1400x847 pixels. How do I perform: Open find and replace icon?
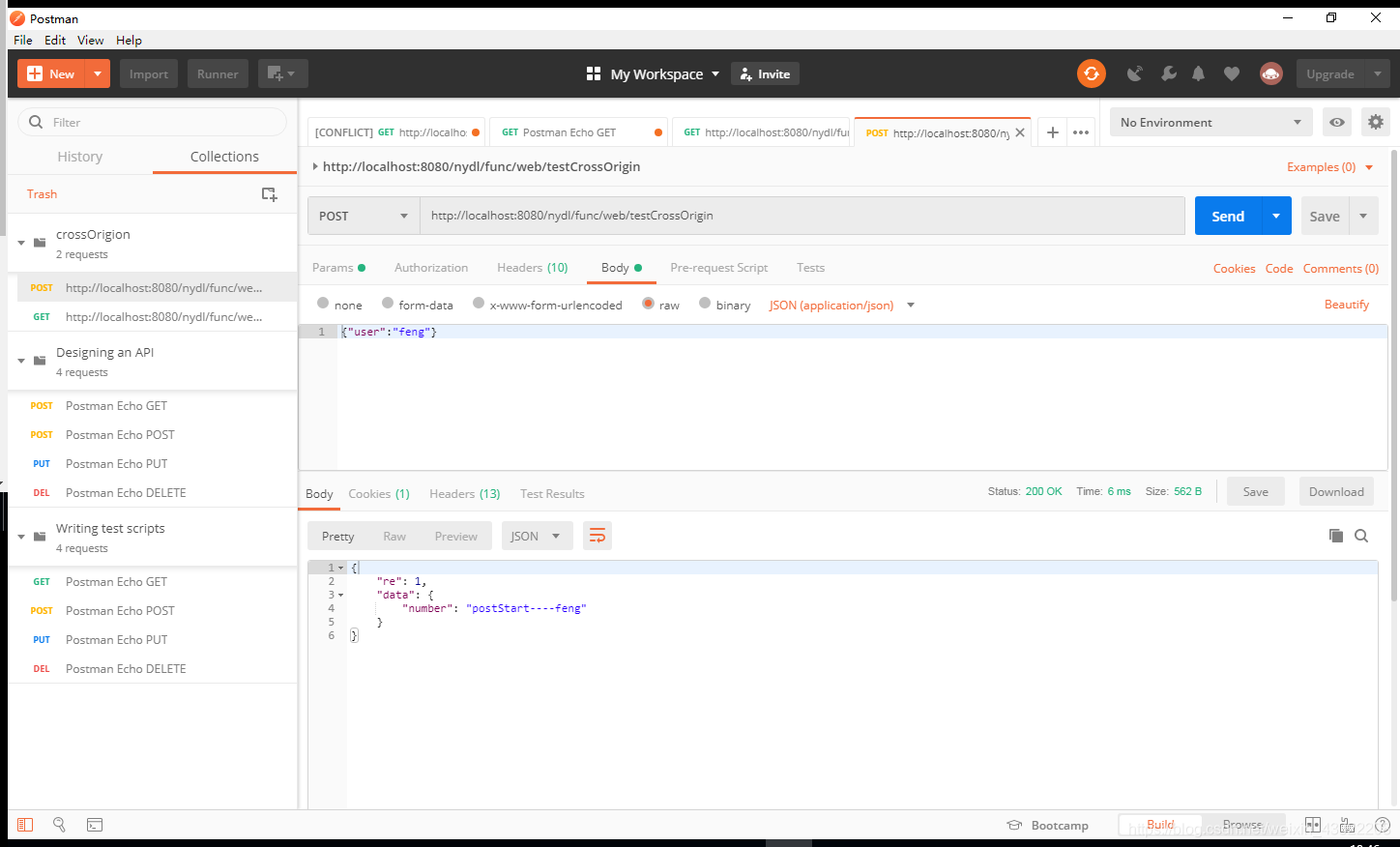tap(59, 825)
